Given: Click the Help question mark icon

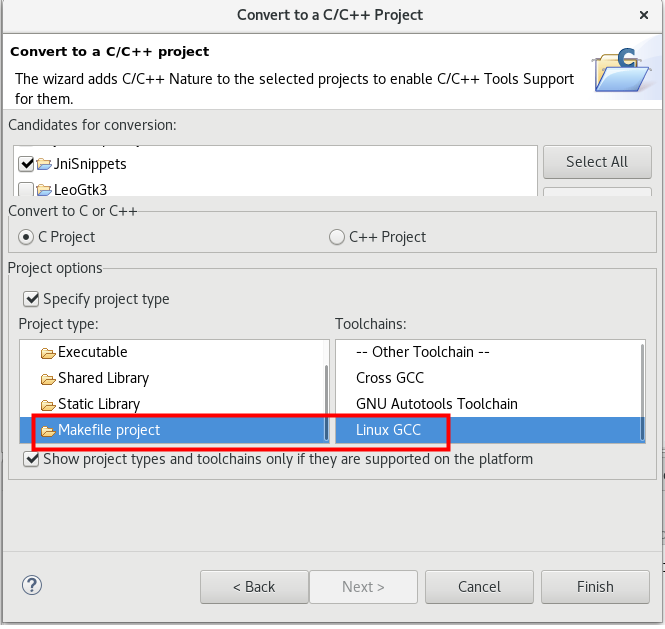Looking at the screenshot, I should click(x=32, y=585).
